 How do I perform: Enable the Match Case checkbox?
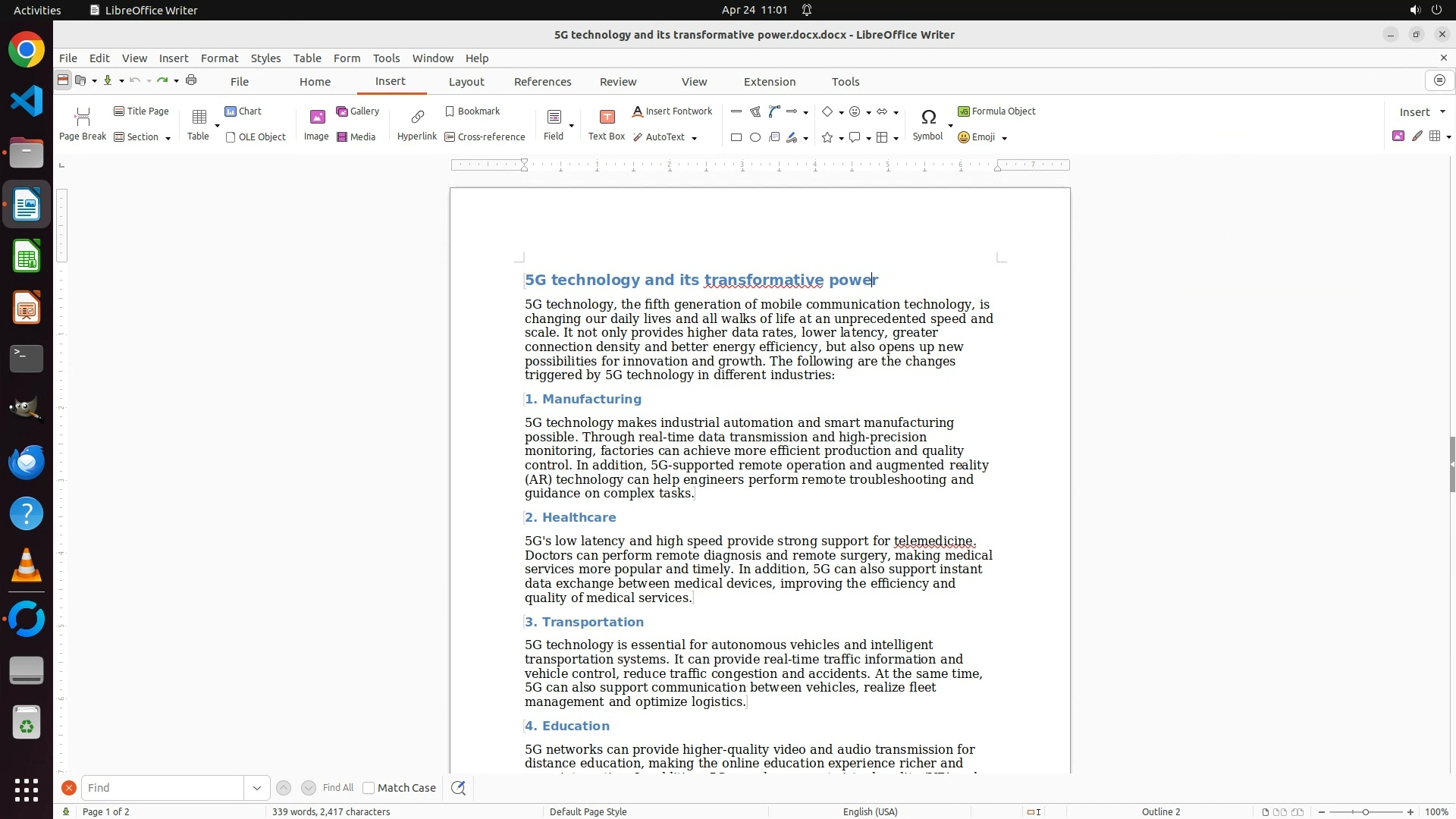[x=369, y=788]
